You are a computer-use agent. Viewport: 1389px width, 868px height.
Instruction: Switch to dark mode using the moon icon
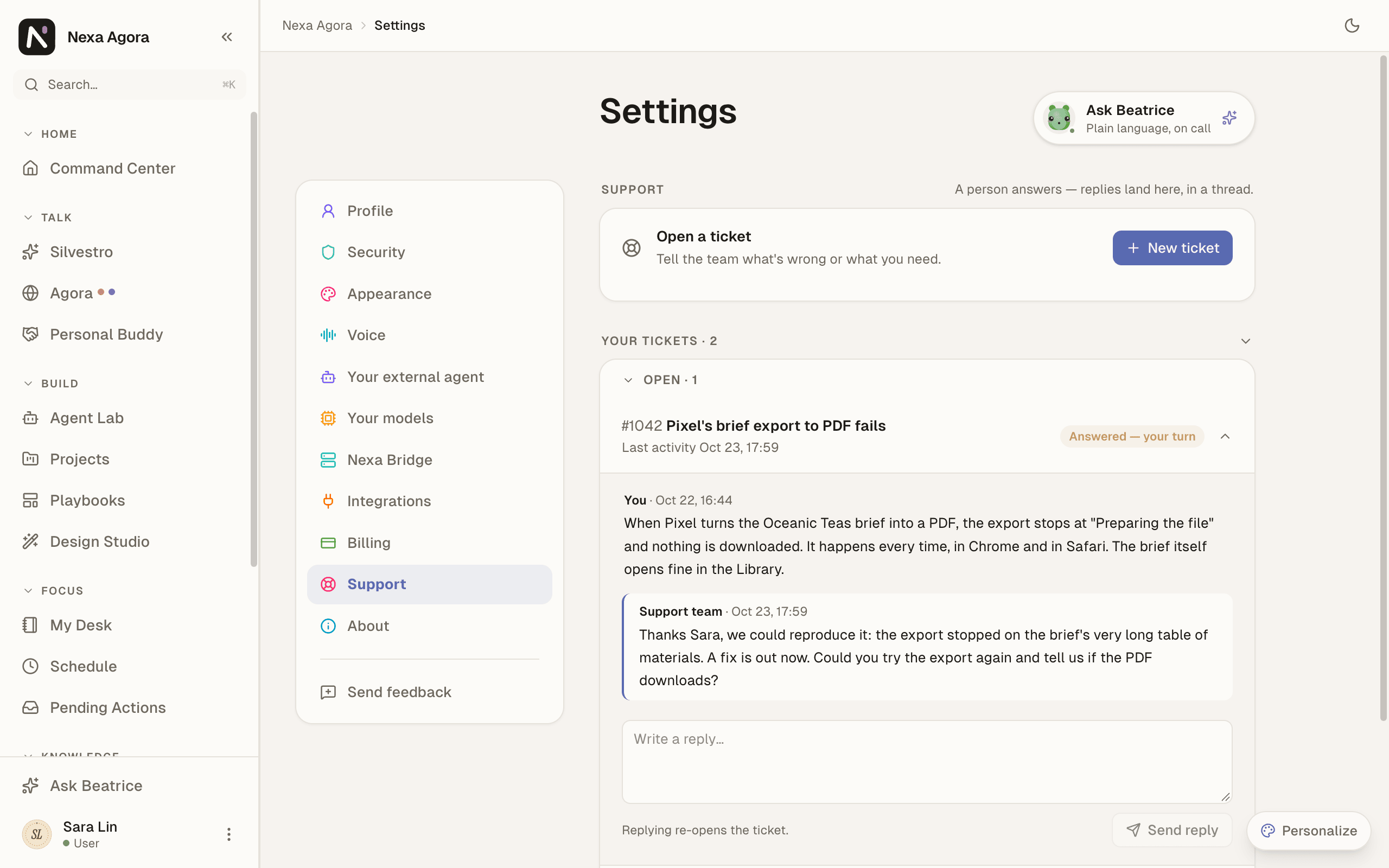pos(1352,25)
